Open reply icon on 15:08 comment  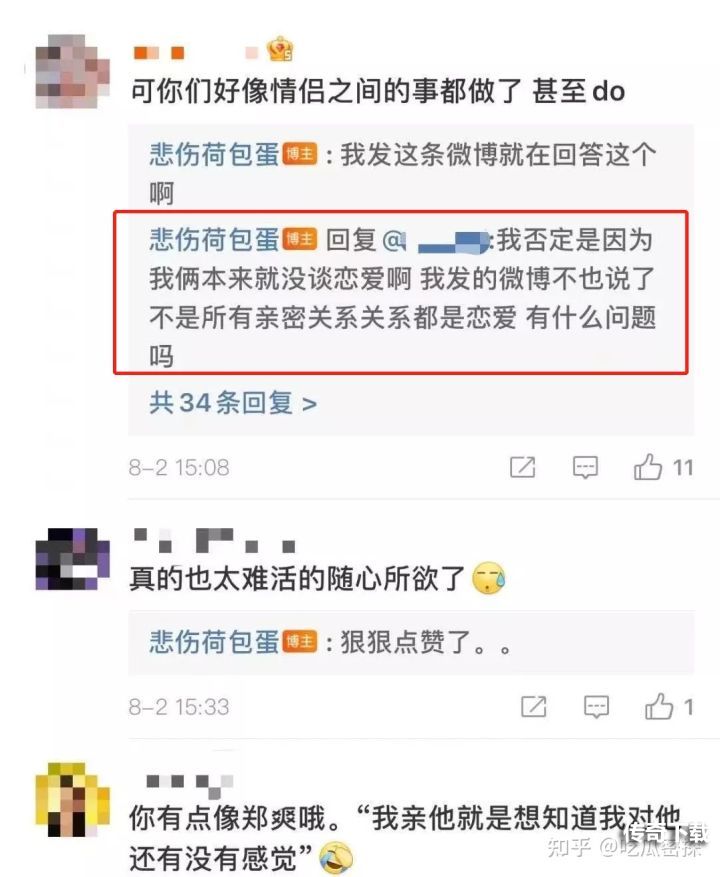(585, 467)
